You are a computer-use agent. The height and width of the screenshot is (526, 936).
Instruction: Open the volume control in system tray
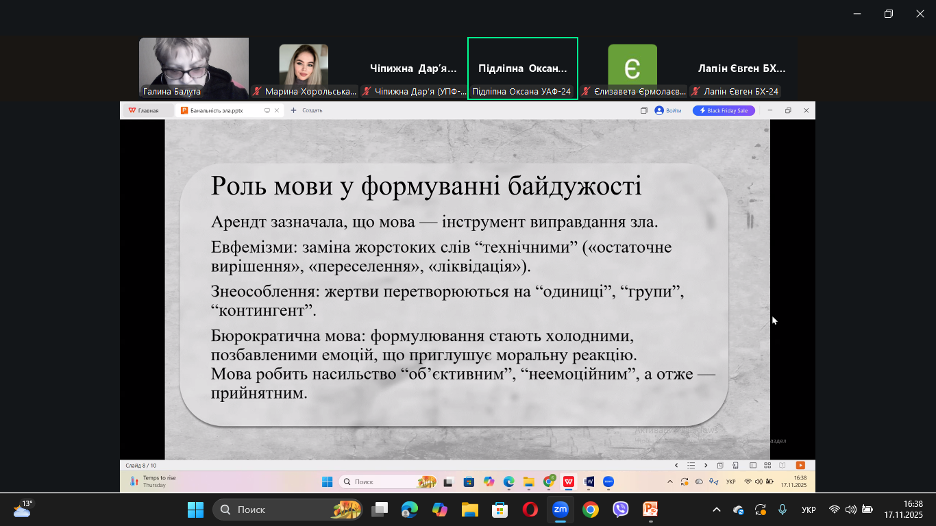pos(850,509)
